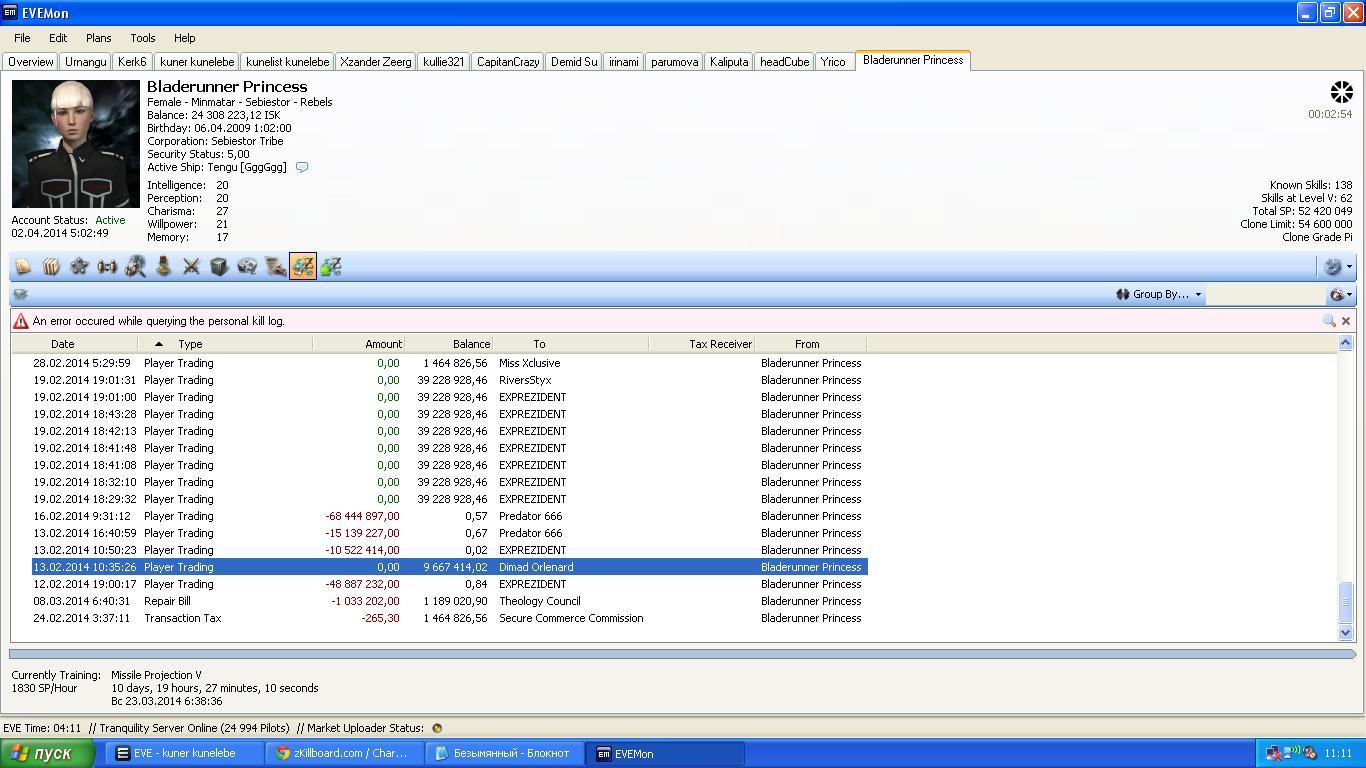Dismiss the kill log error notification
This screenshot has height=768, width=1366.
(1346, 321)
